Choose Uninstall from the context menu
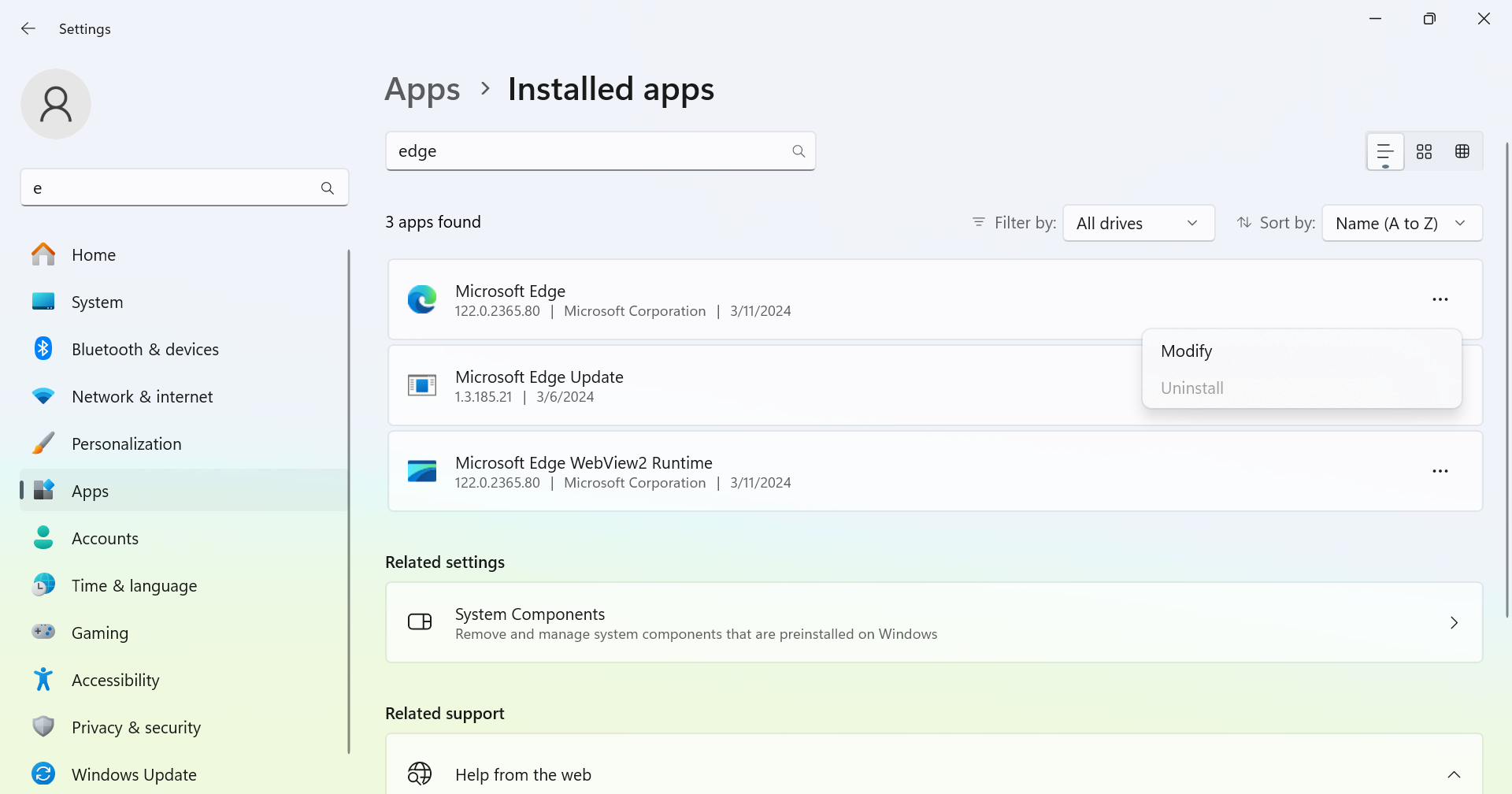Screen dimensions: 1512x794 [1302, 388]
